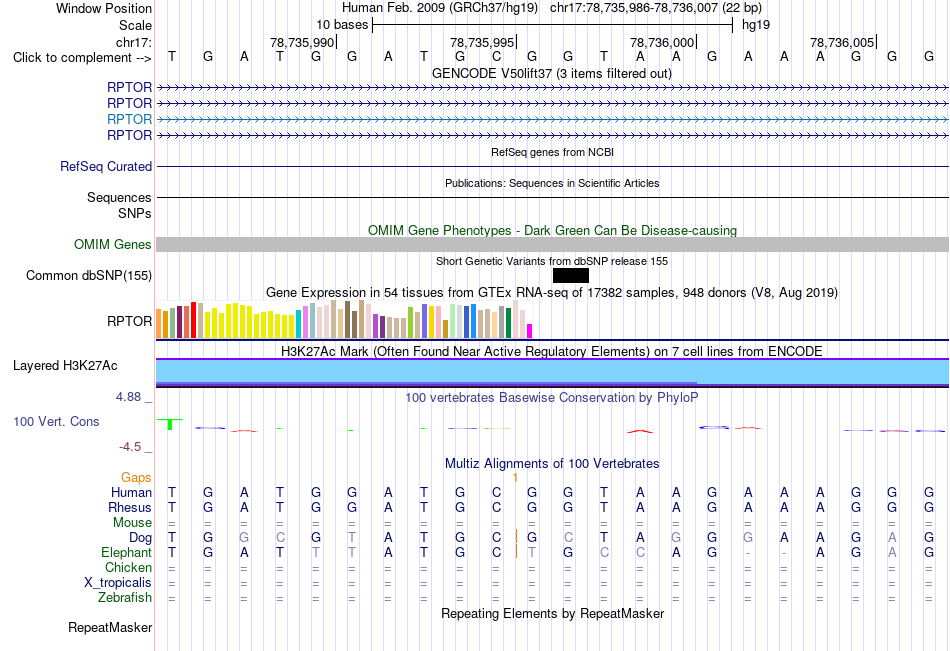Click the 100 Vert. Cons label
Screen dimensions: 950x651
(56, 421)
